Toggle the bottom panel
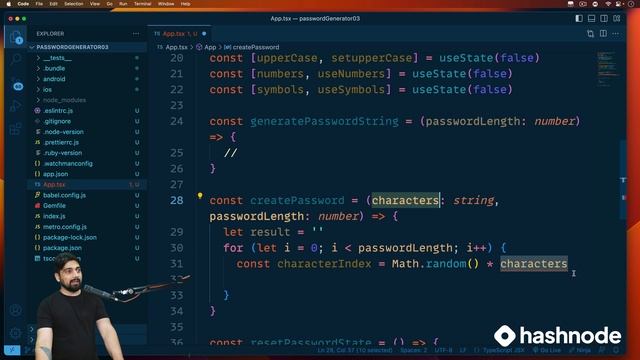 [x=591, y=18]
